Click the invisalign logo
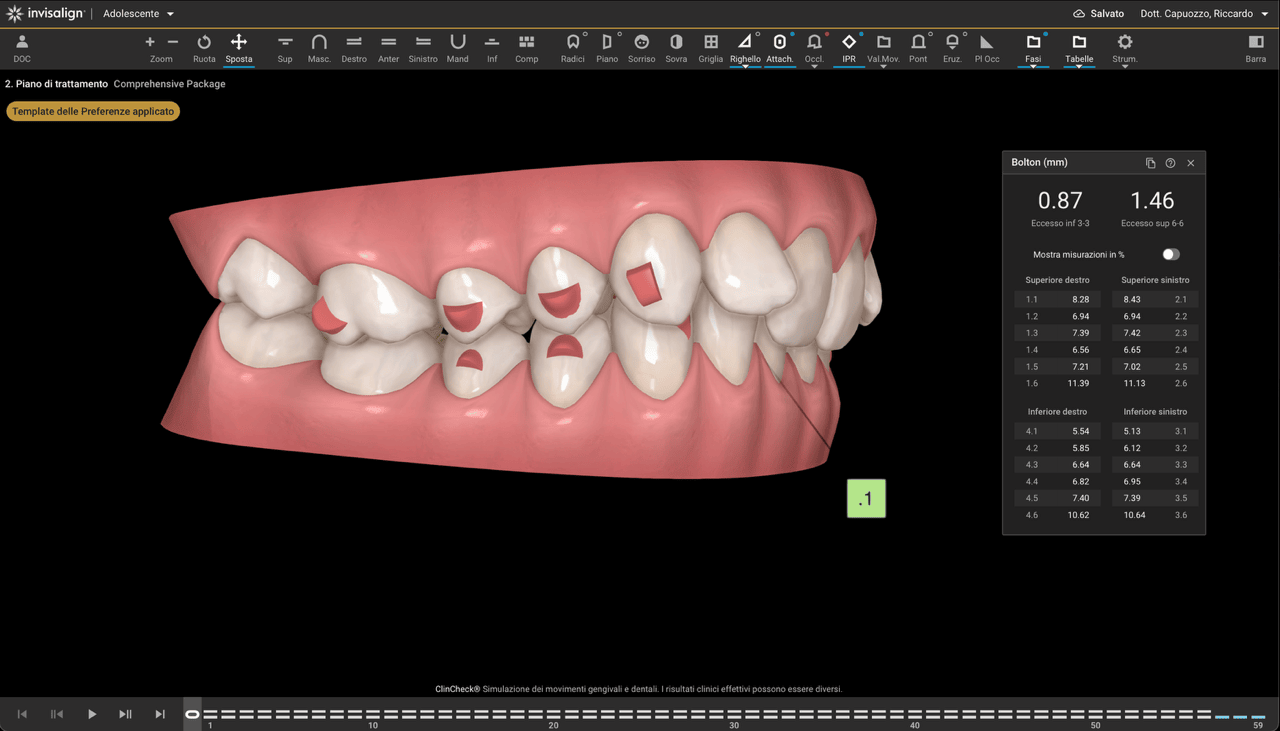Image resolution: width=1280 pixels, height=731 pixels. (45, 14)
